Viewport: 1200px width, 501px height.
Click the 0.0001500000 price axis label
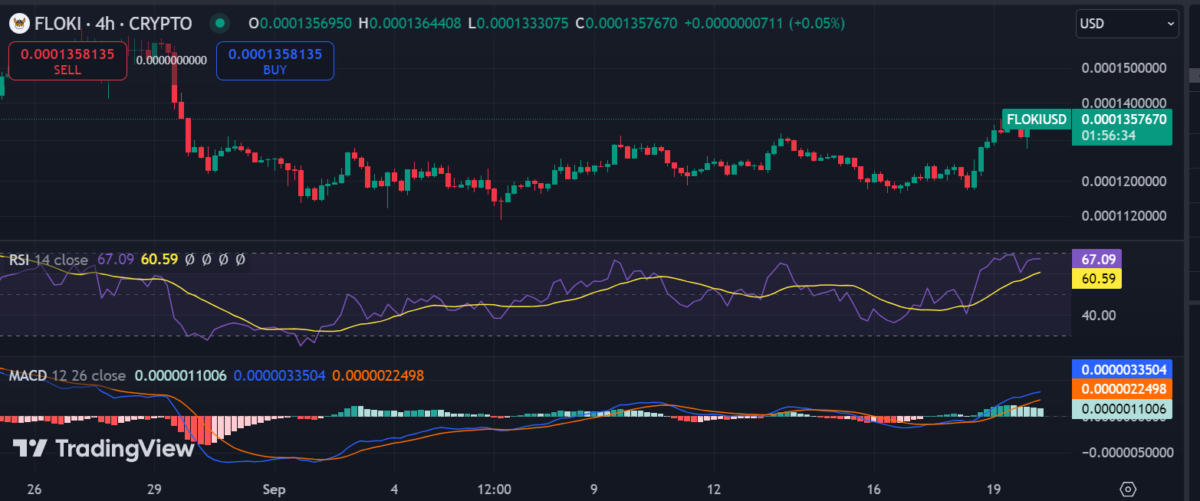(x=1124, y=69)
